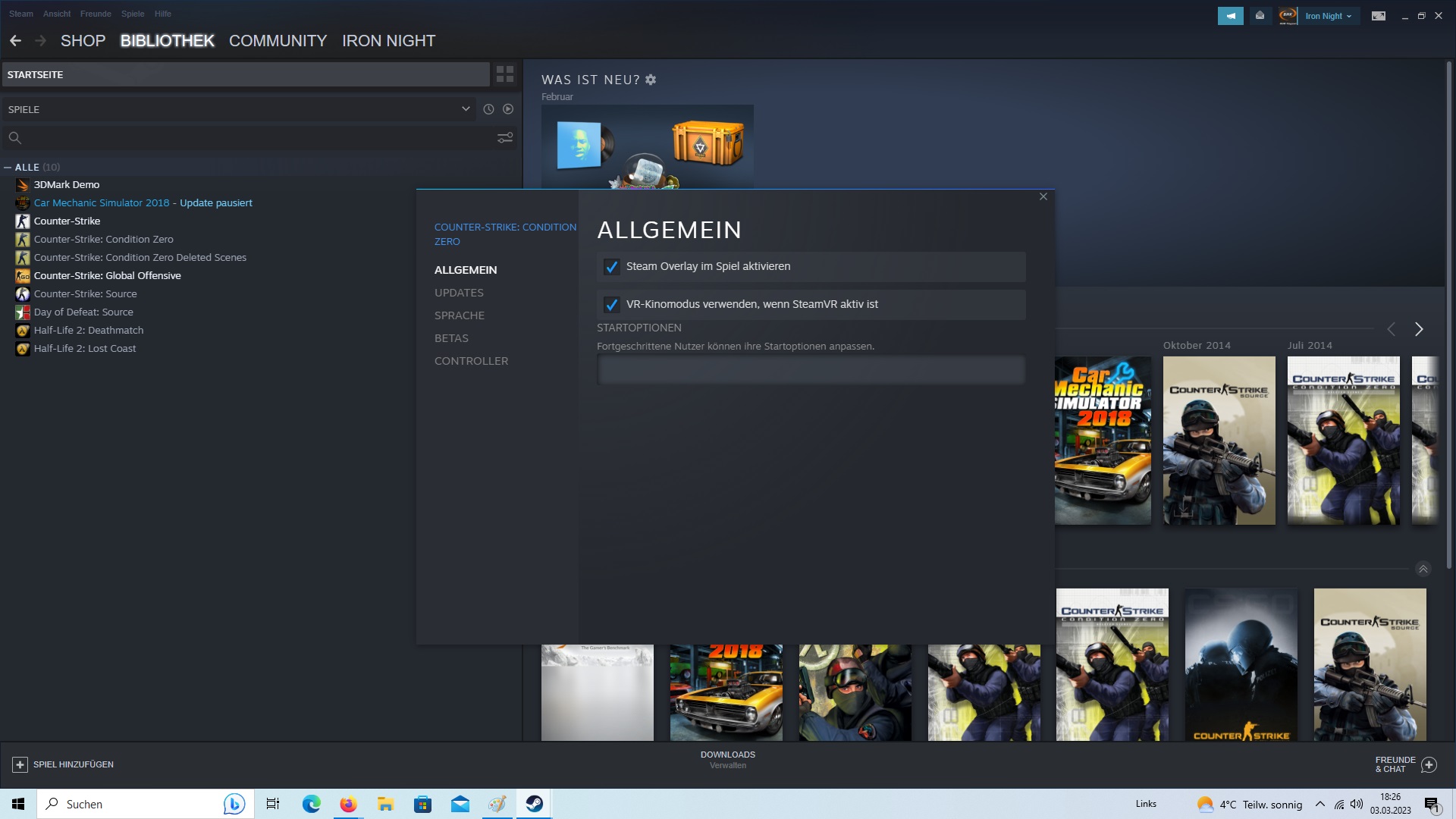The height and width of the screenshot is (819, 1456).
Task: Open Iron Night account dropdown
Action: 1327,16
